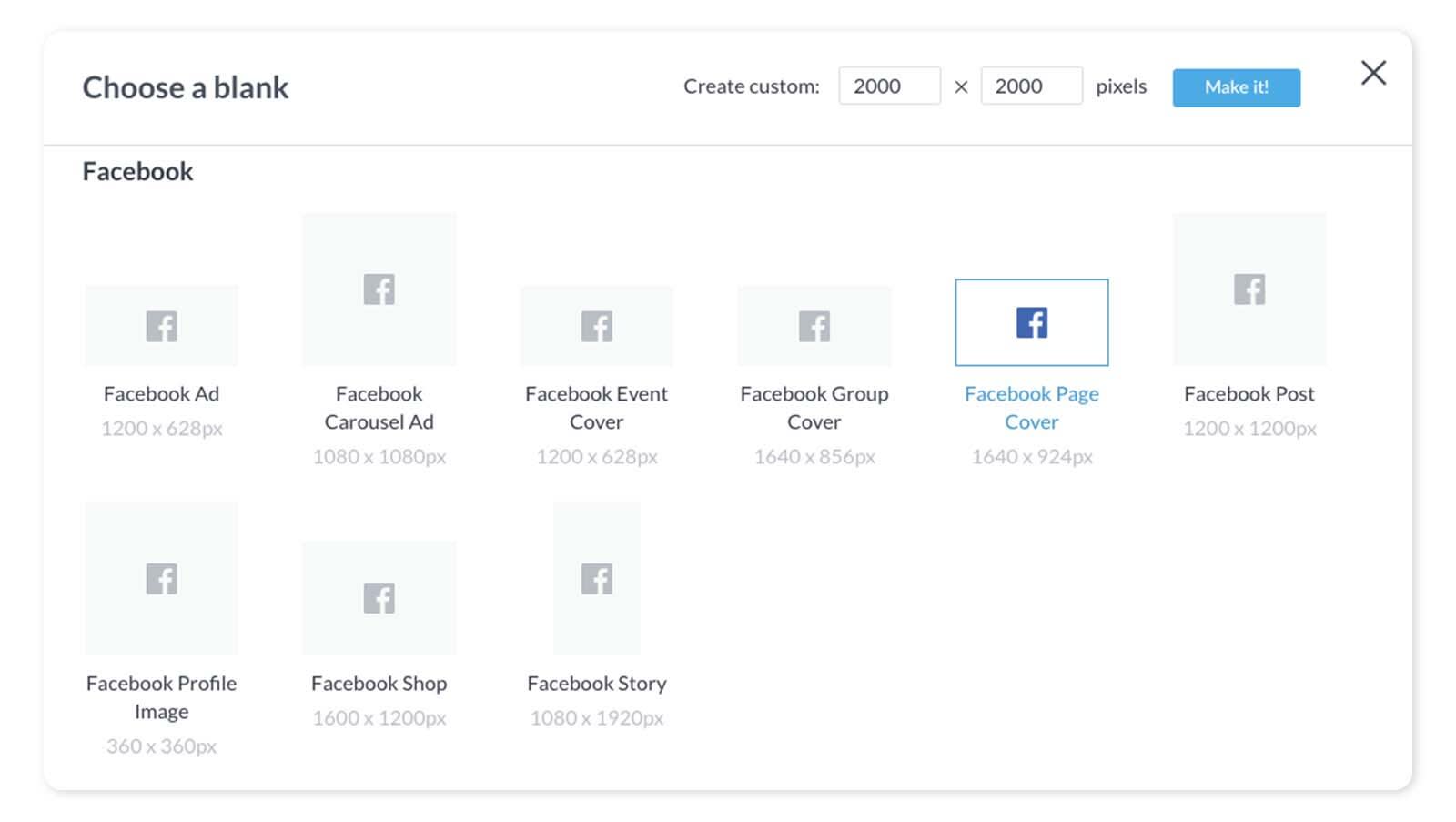Select the Facebook Group Cover thumbnail

814,326
